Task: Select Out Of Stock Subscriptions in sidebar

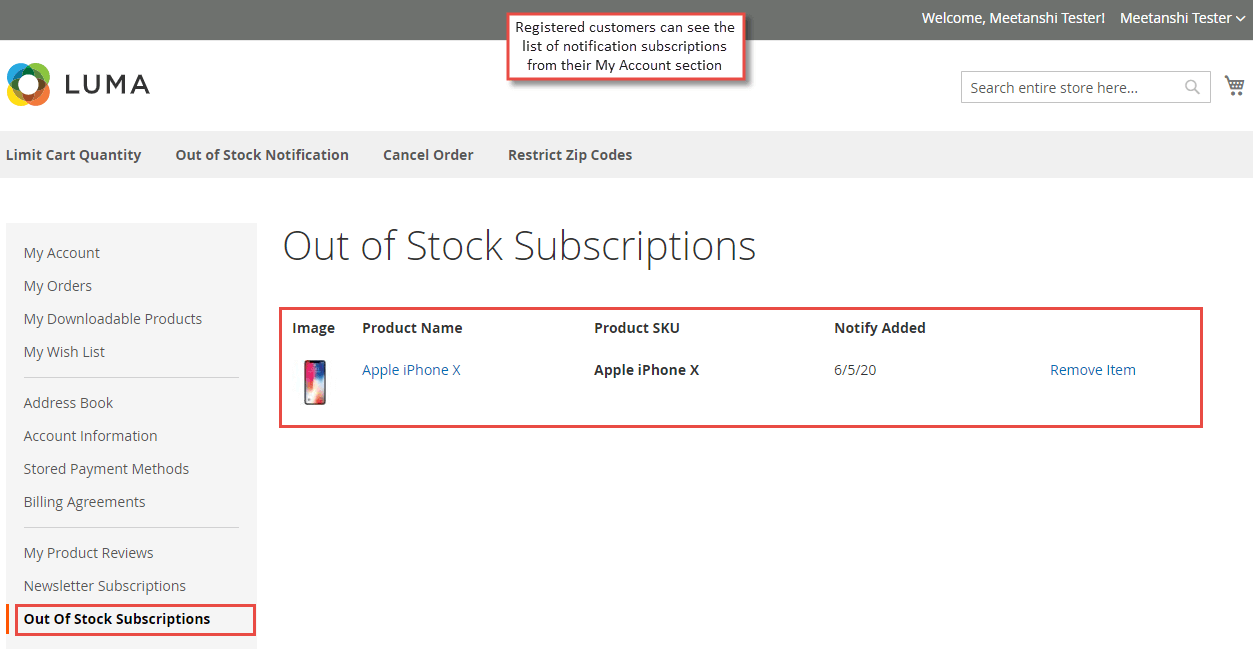Action: click(x=117, y=619)
